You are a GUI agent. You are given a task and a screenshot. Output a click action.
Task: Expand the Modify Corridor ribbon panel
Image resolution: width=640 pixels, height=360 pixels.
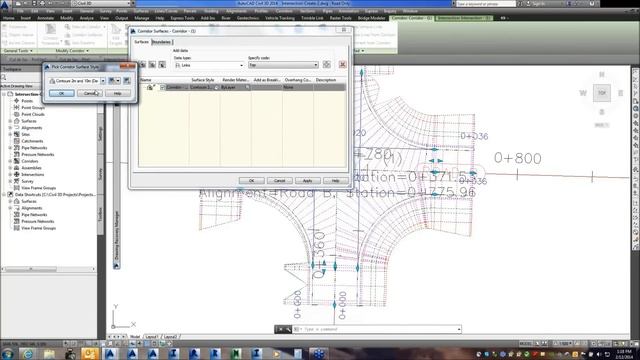click(72, 51)
